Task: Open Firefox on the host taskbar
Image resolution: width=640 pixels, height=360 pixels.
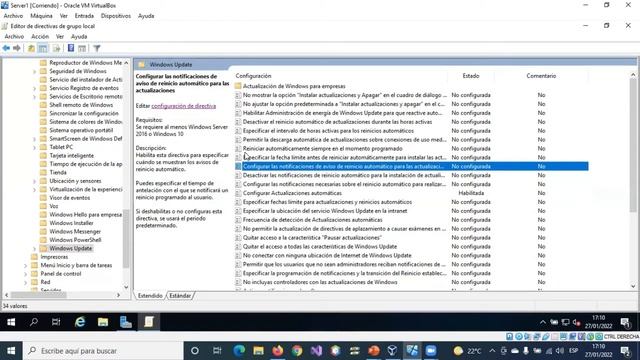Action: [278, 351]
